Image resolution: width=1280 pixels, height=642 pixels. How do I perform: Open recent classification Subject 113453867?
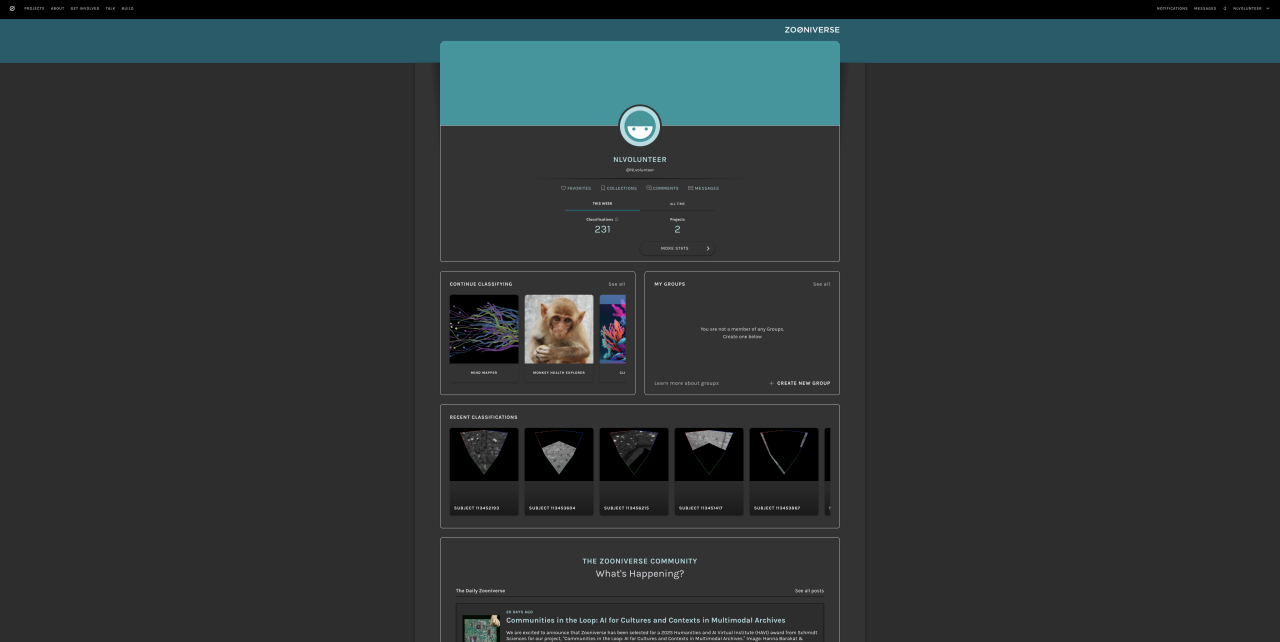pos(784,472)
